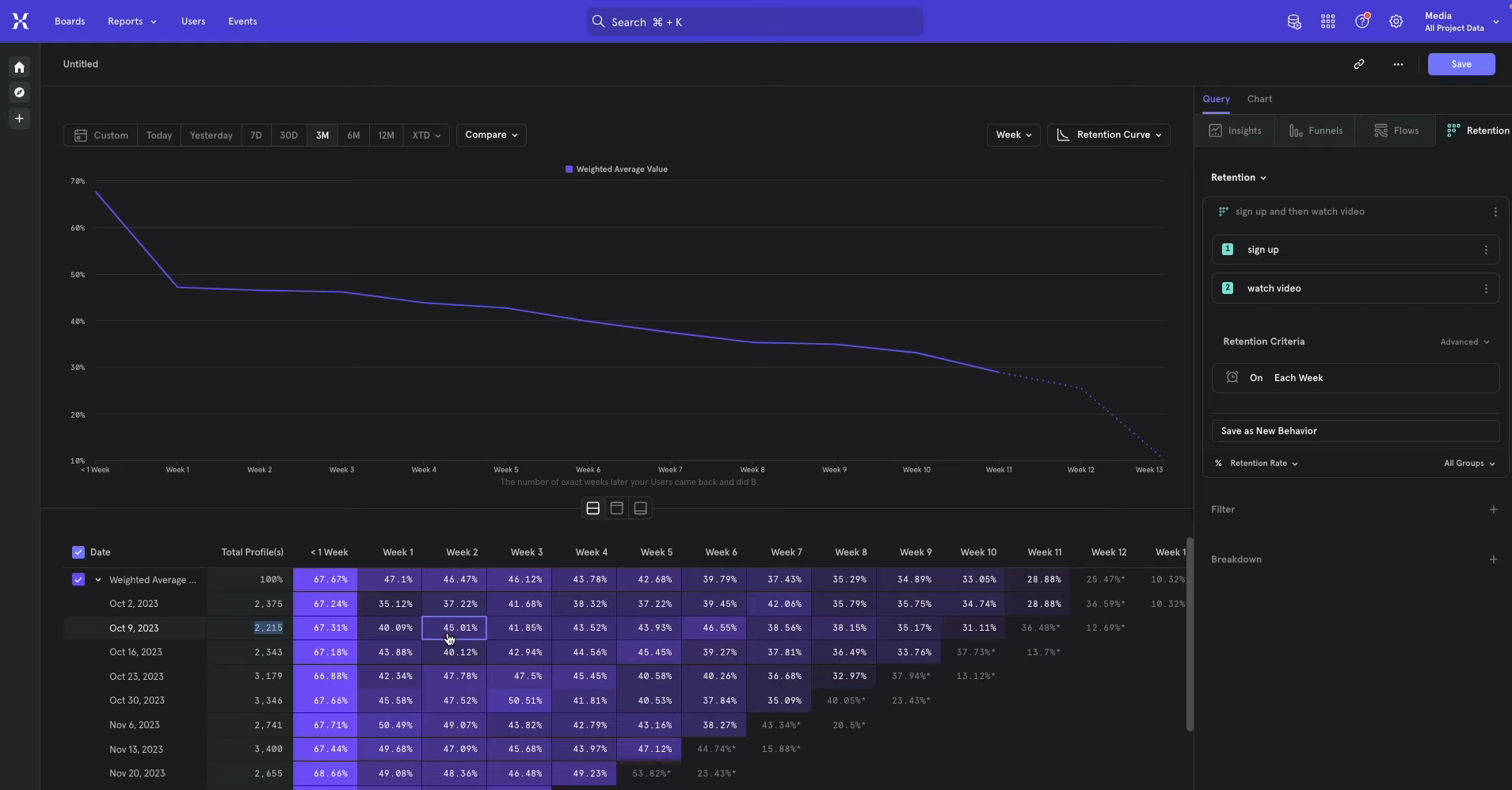Screen dimensions: 1512x790
Task: Copy report link using chain icon
Action: coord(1359,64)
